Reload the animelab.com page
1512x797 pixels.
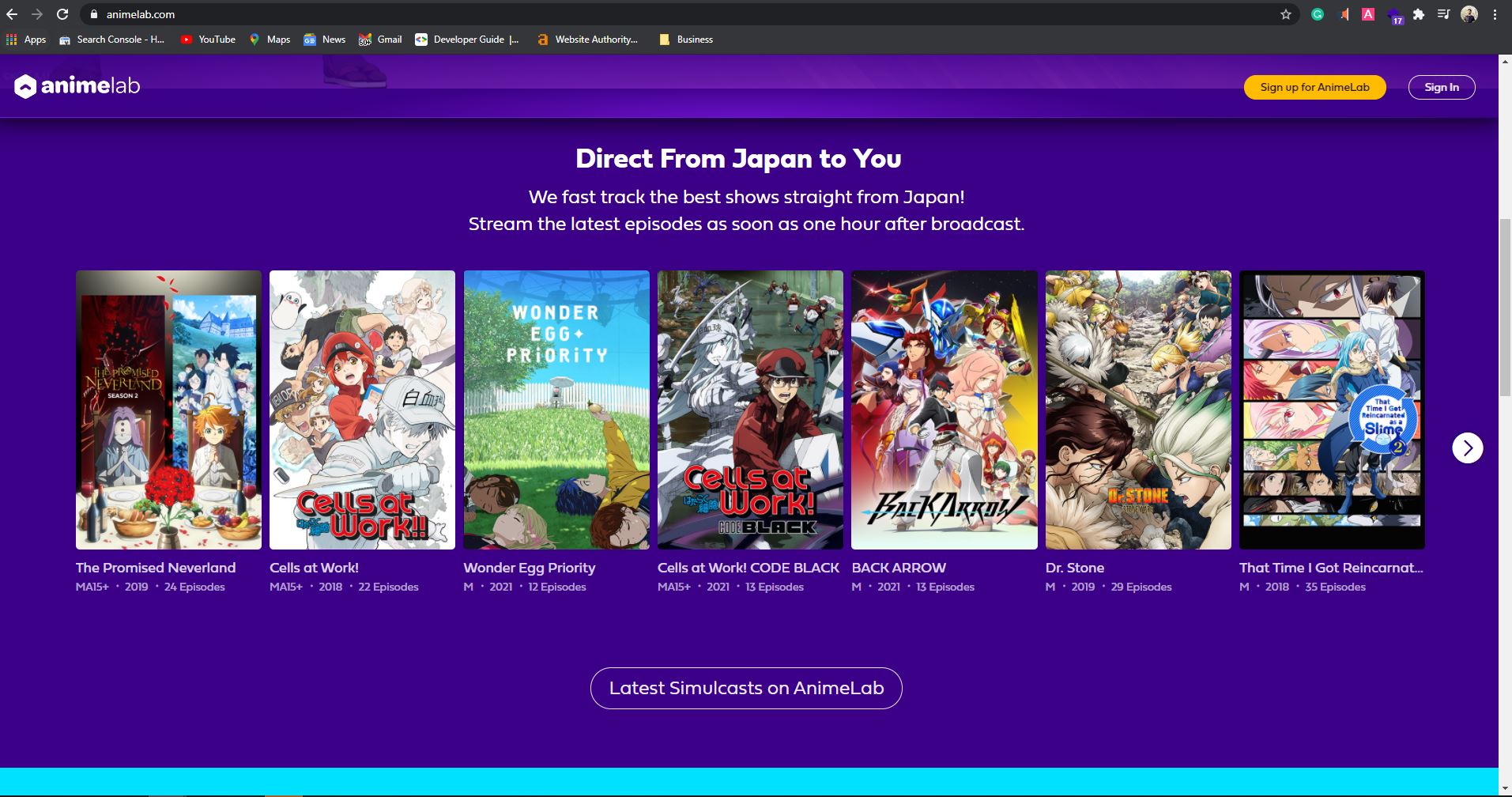pyautogui.click(x=62, y=14)
